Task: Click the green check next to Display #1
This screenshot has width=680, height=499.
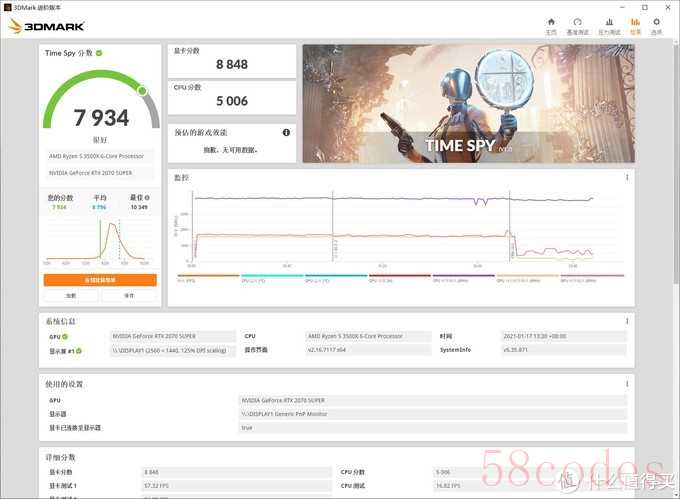Action: 79,351
